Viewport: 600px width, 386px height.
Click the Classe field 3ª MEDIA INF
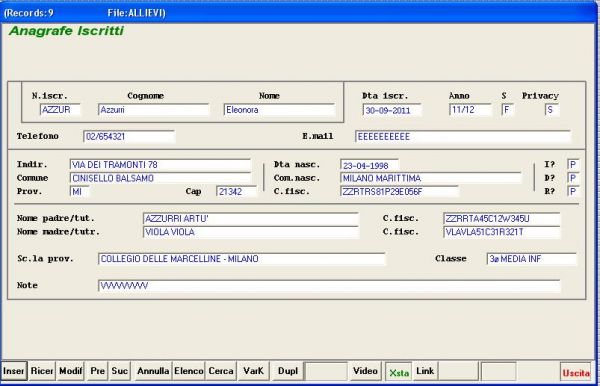coord(531,259)
